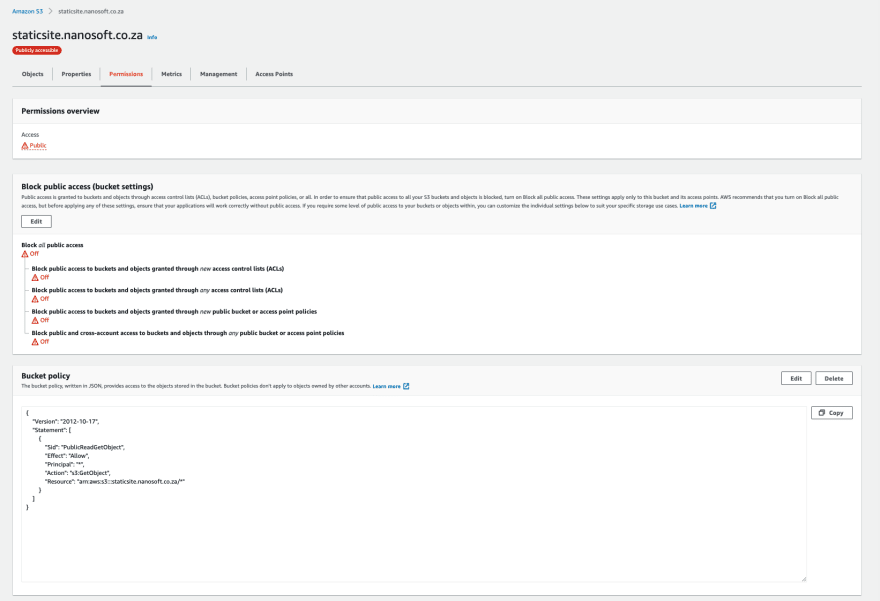Open Learn more link under Bucket policy
Image resolution: width=880 pixels, height=601 pixels.
click(x=387, y=386)
